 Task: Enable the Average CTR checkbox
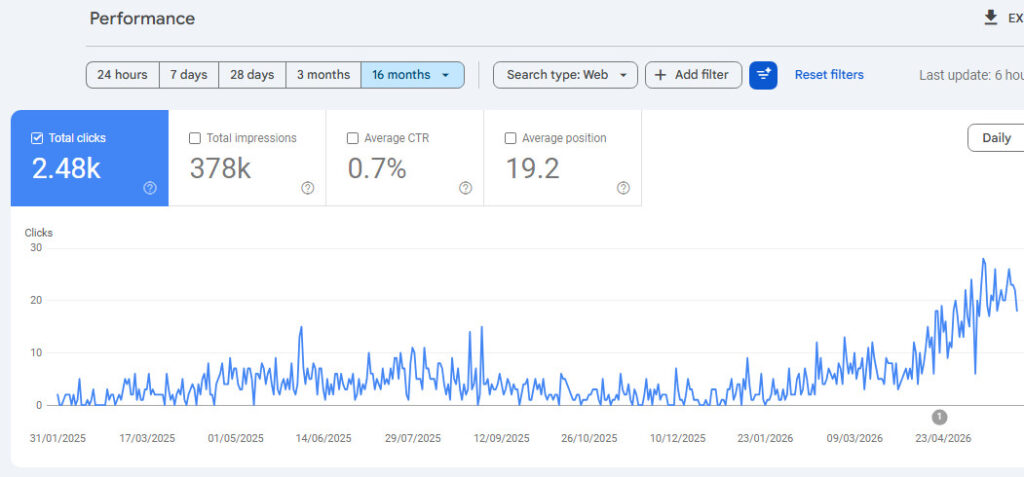(x=353, y=138)
